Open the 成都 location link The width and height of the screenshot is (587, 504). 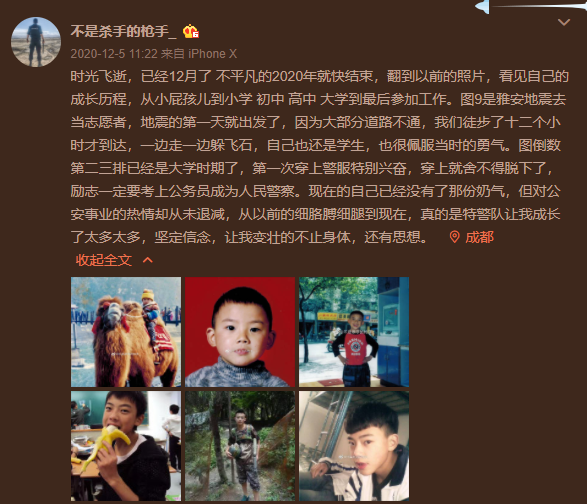coord(480,237)
